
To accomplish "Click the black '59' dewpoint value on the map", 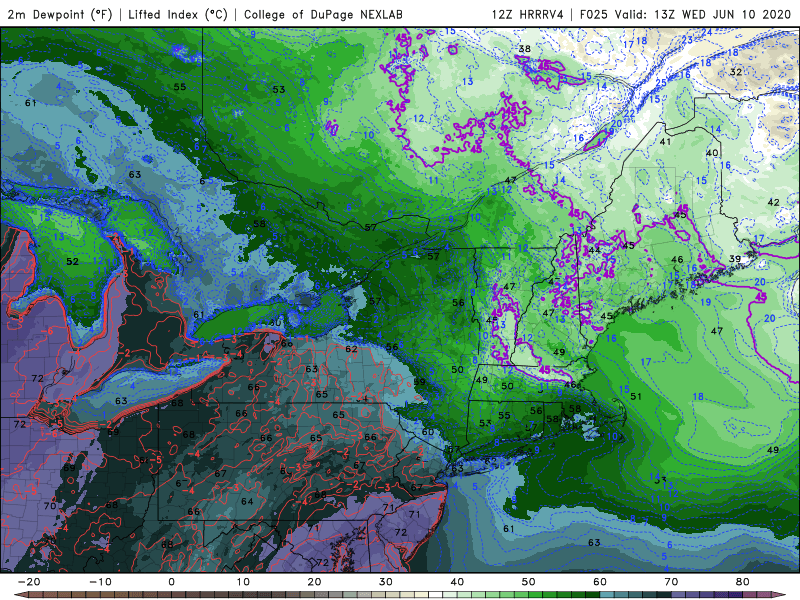I will tap(419, 382).
